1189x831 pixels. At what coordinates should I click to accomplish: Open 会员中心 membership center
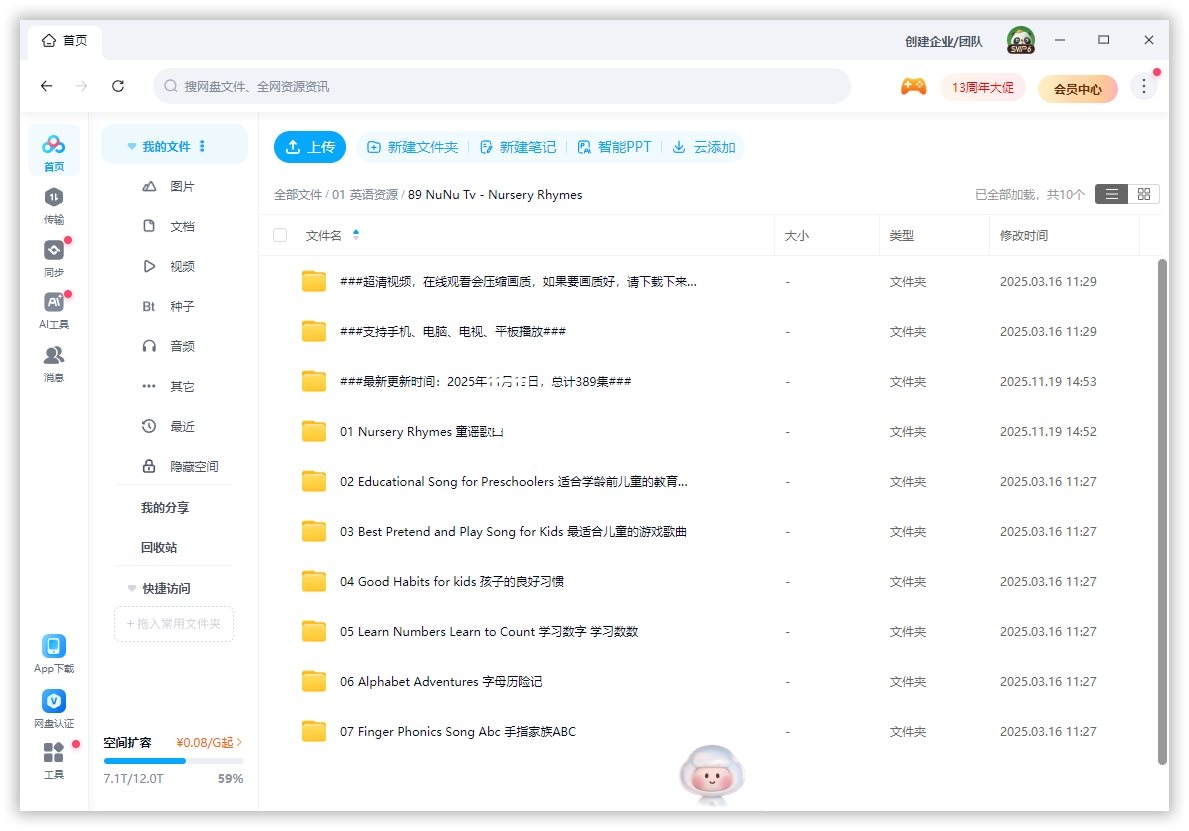click(x=1077, y=89)
